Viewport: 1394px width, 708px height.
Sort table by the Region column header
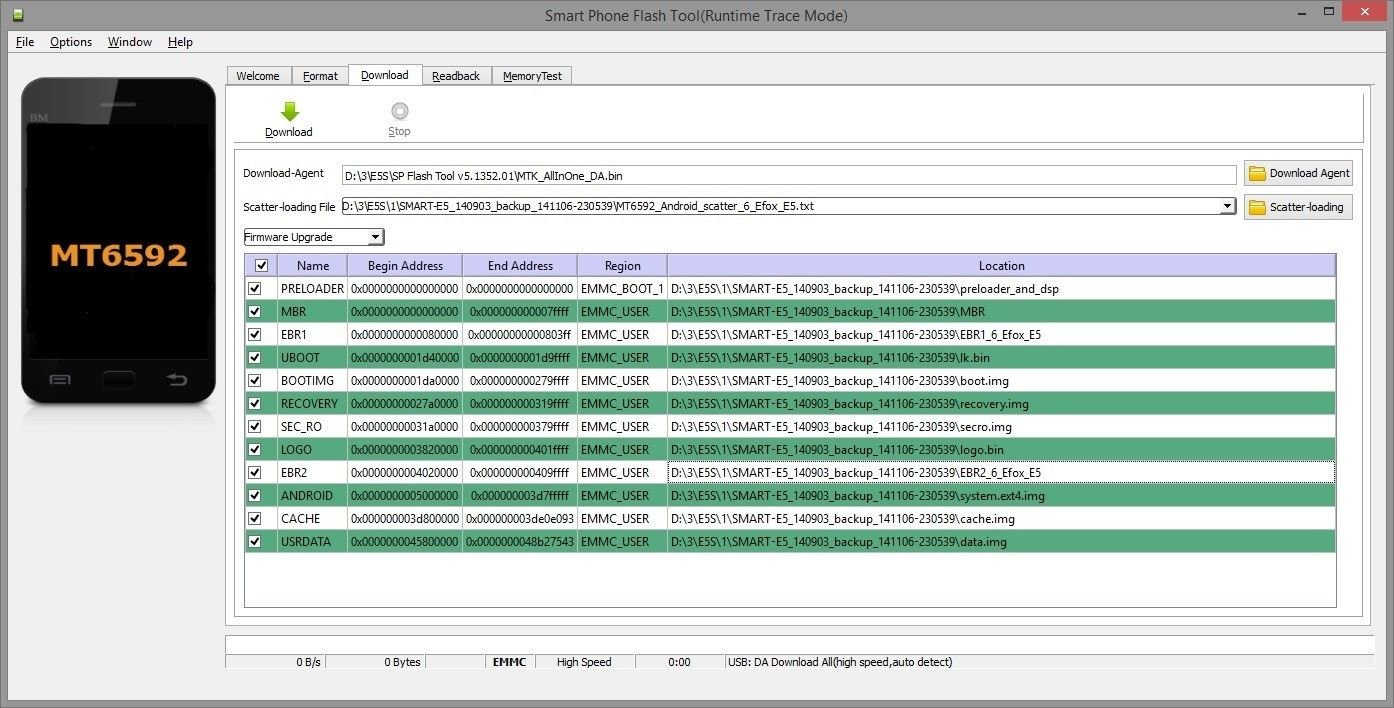pos(622,266)
